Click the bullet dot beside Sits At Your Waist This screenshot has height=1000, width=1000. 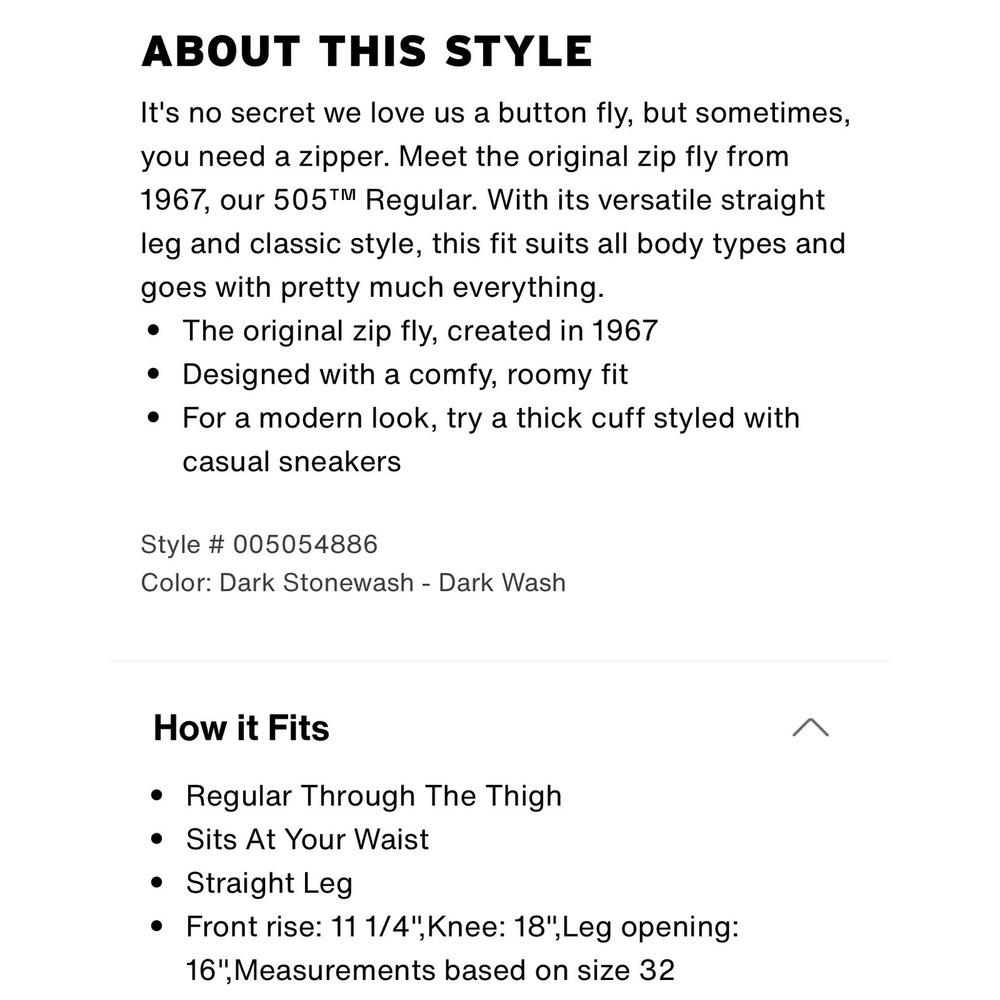coord(157,839)
